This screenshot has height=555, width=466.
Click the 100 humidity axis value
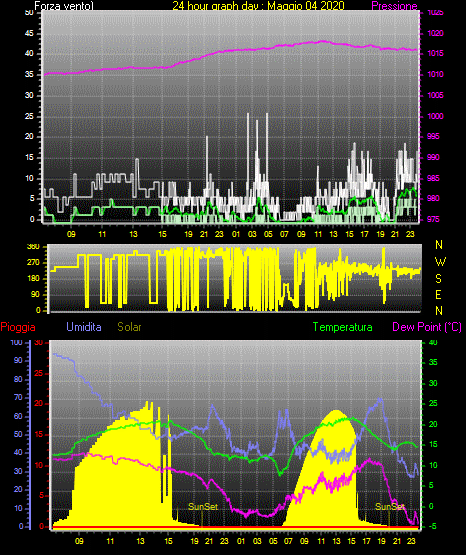coord(16,342)
